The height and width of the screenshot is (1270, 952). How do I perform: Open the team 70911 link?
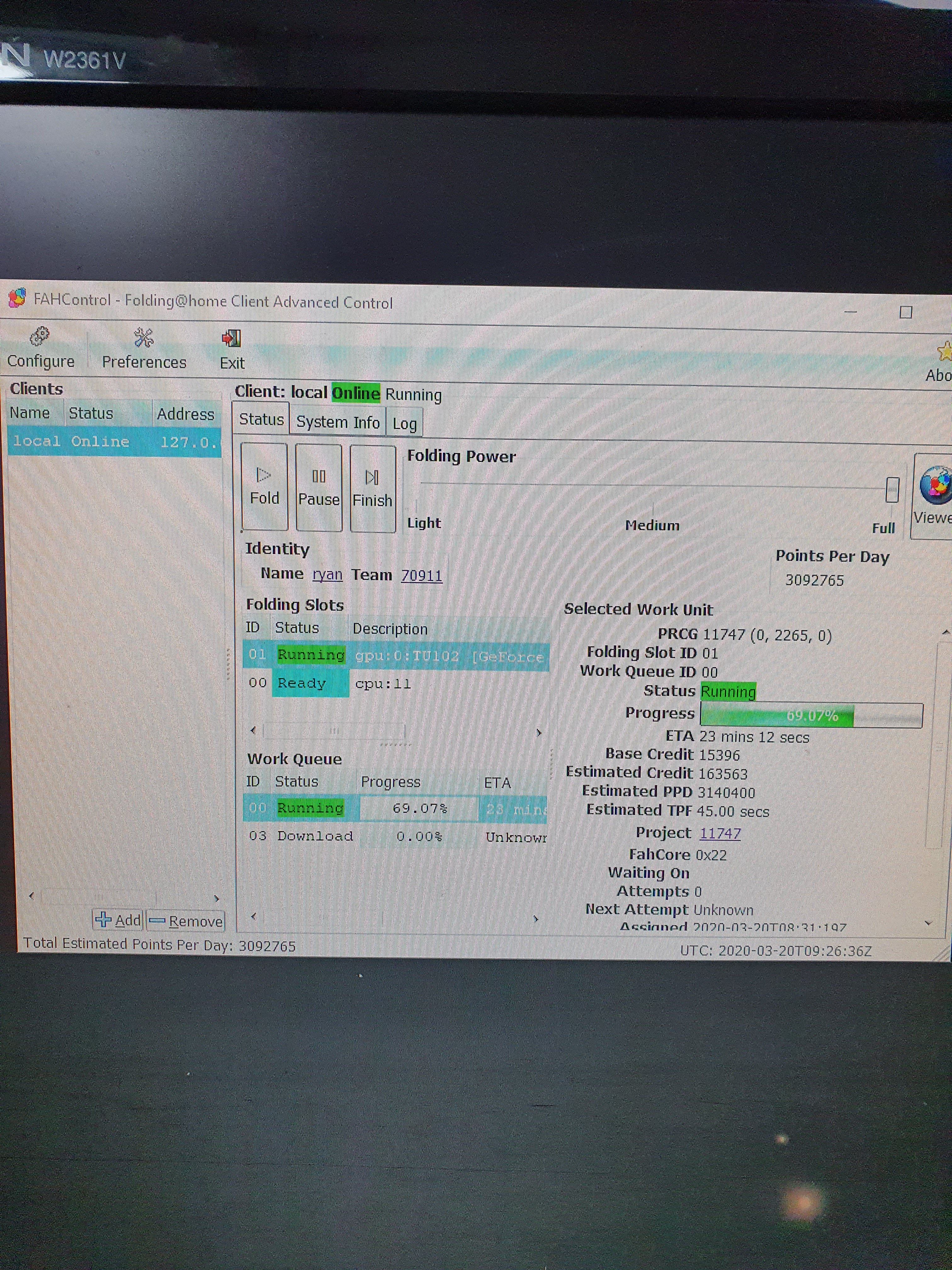click(x=421, y=576)
